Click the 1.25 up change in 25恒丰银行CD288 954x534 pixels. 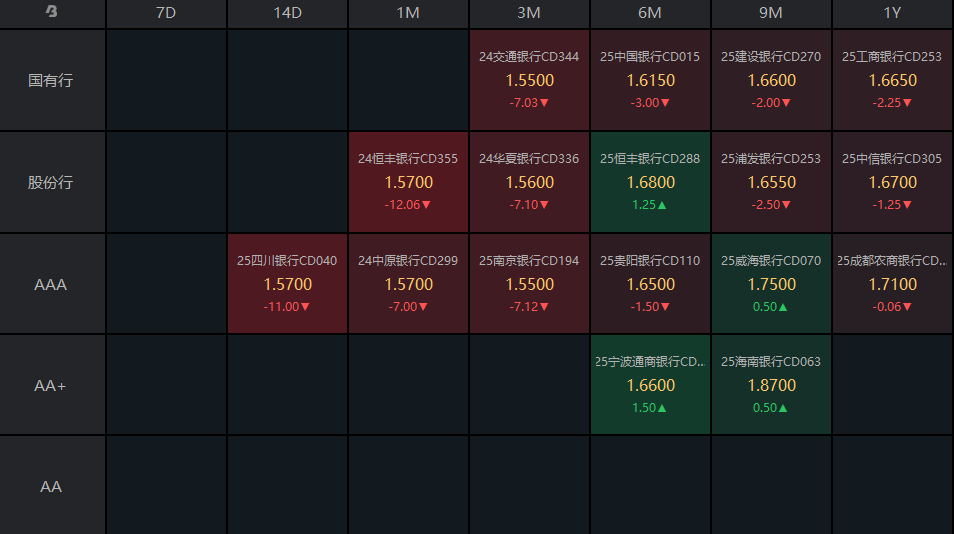tap(649, 205)
